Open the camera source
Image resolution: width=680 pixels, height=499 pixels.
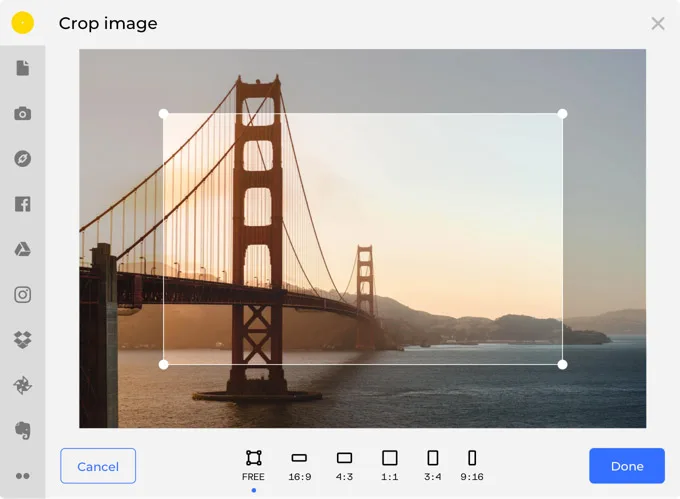22,114
